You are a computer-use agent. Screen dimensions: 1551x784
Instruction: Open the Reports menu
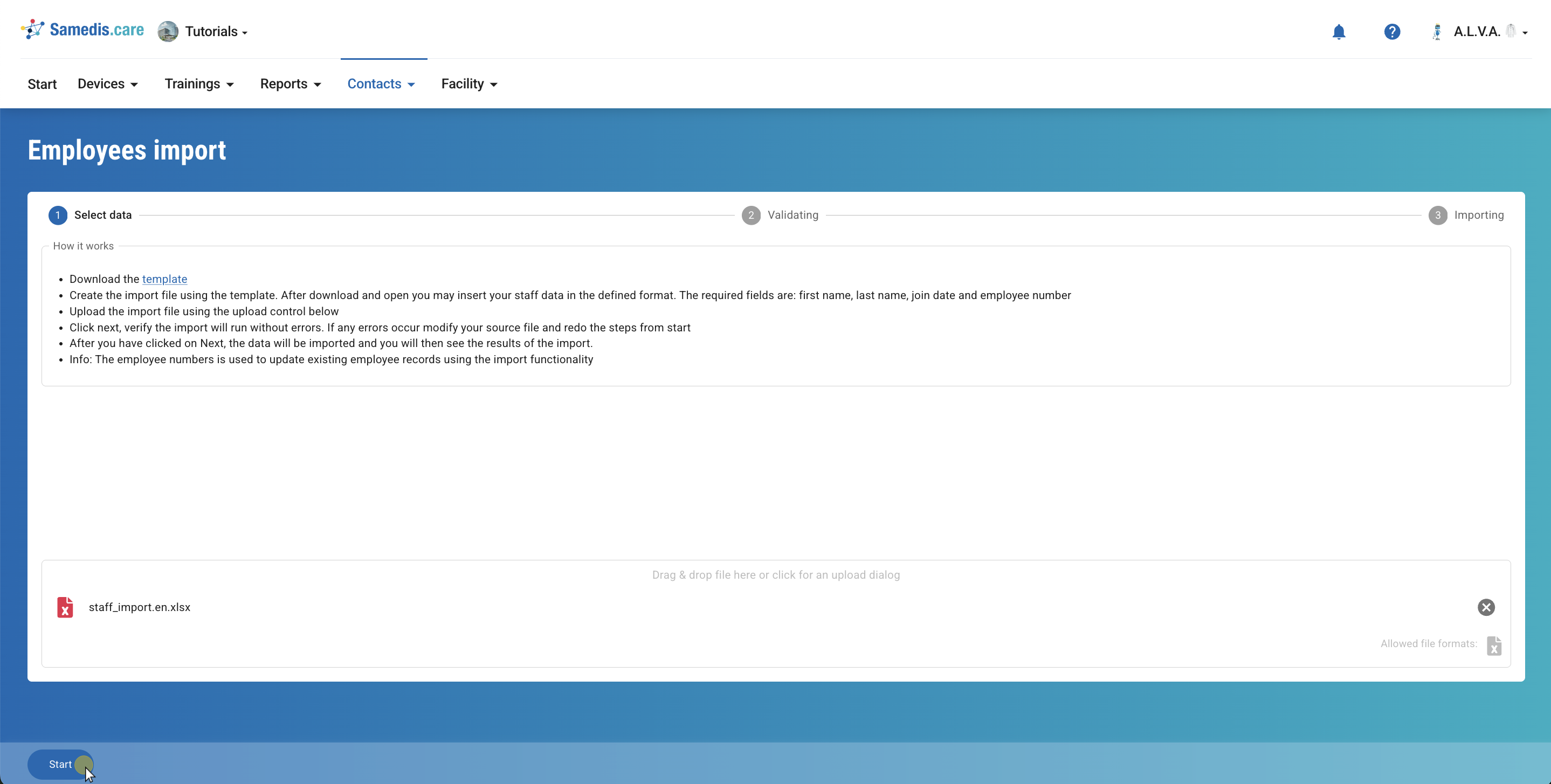coord(290,84)
